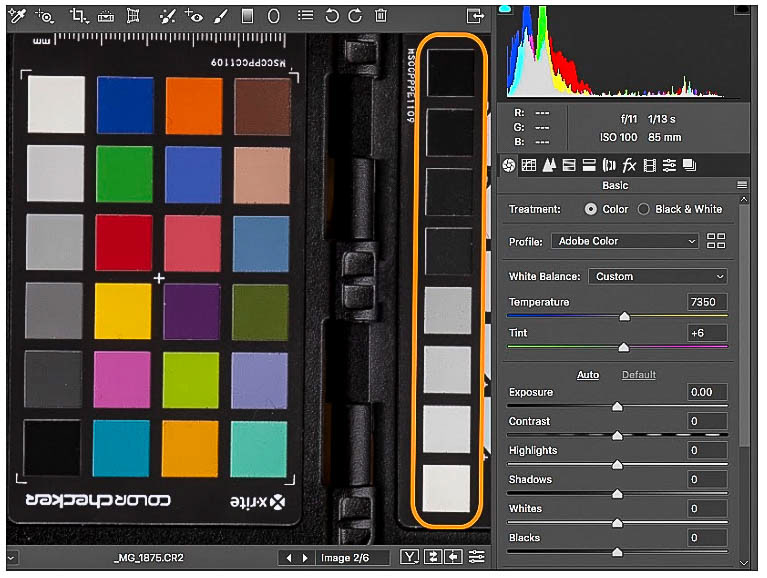This screenshot has width=767, height=578.
Task: Switch to the Basic panel aperture tab
Action: click(509, 166)
